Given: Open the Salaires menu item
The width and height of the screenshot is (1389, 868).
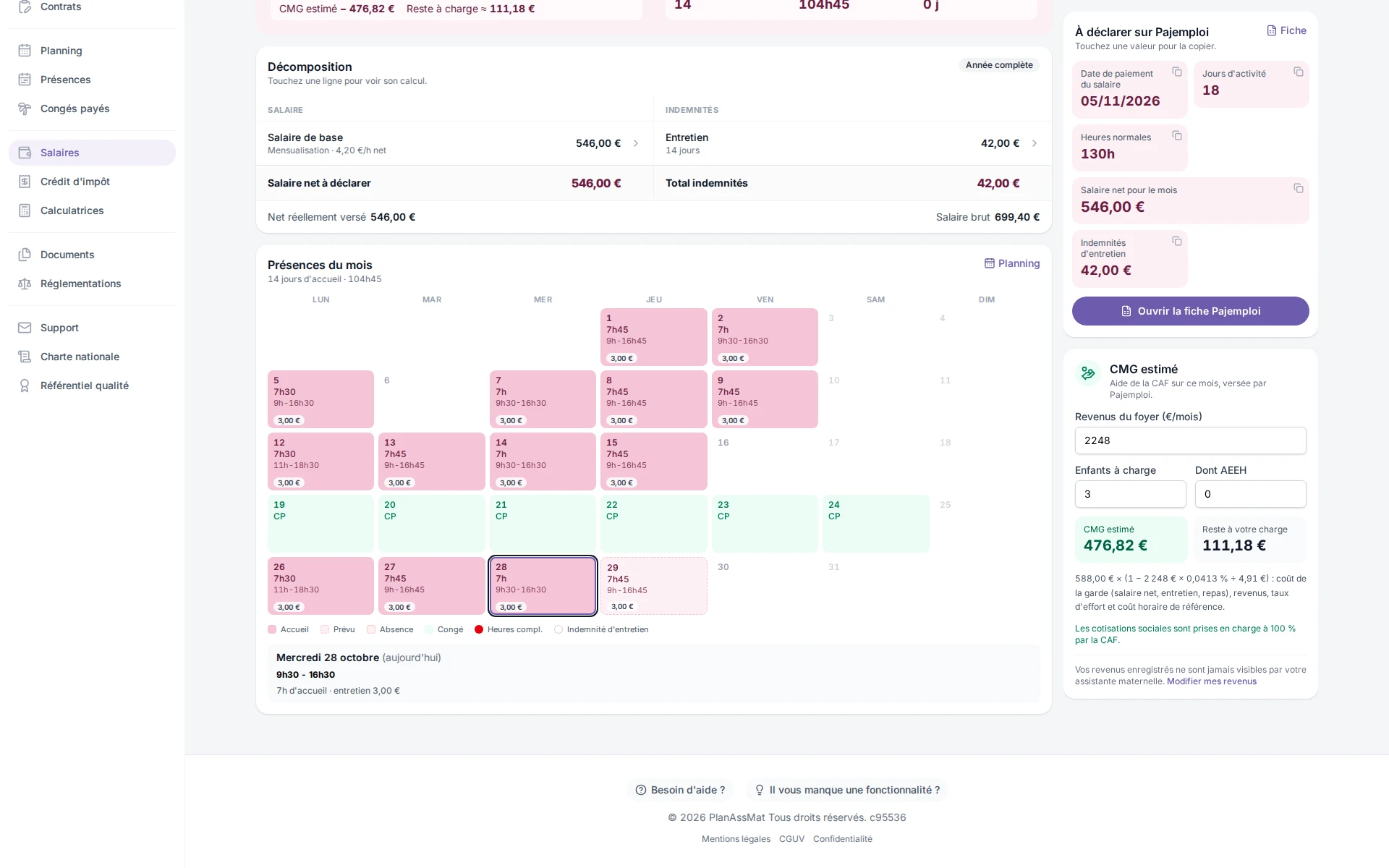Looking at the screenshot, I should click(x=92, y=153).
